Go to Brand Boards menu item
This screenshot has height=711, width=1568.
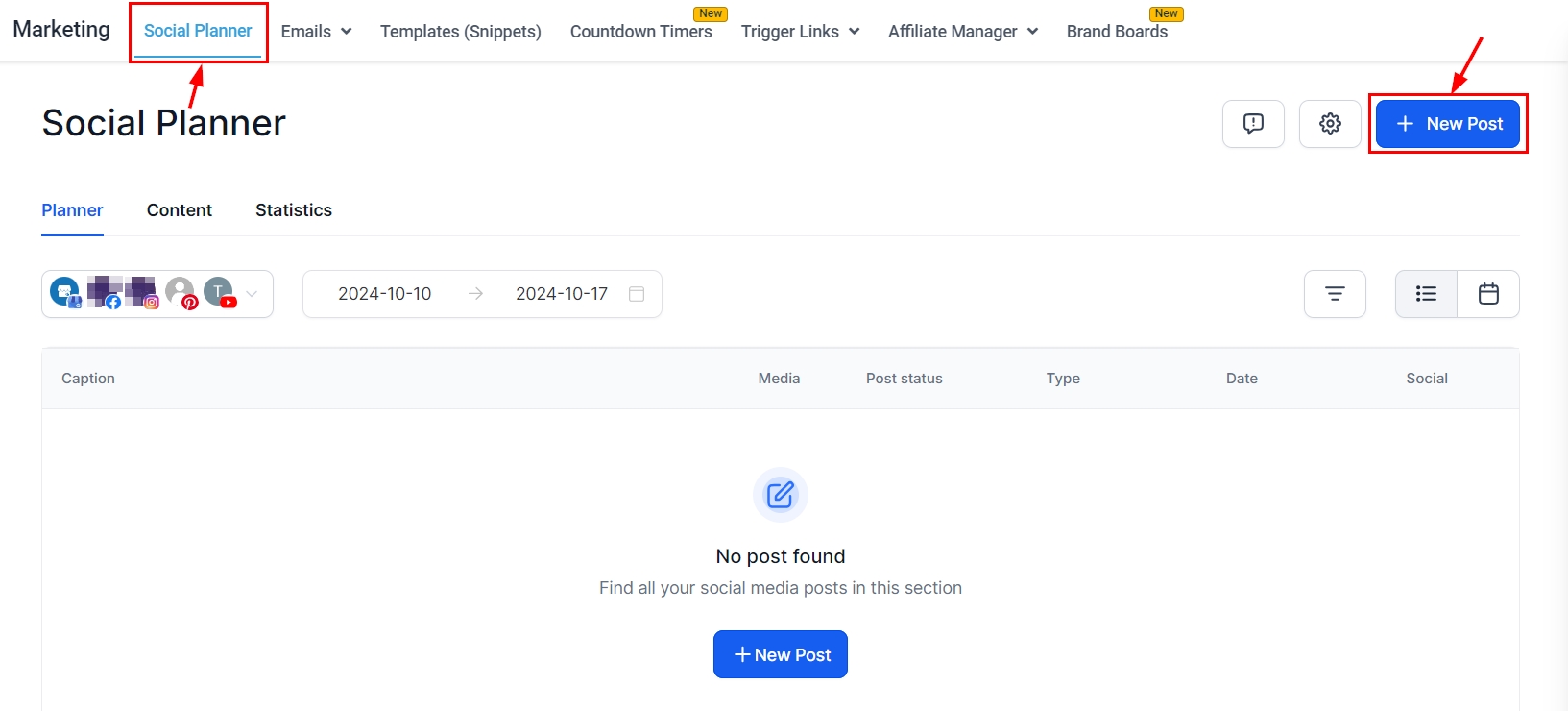(x=1117, y=32)
